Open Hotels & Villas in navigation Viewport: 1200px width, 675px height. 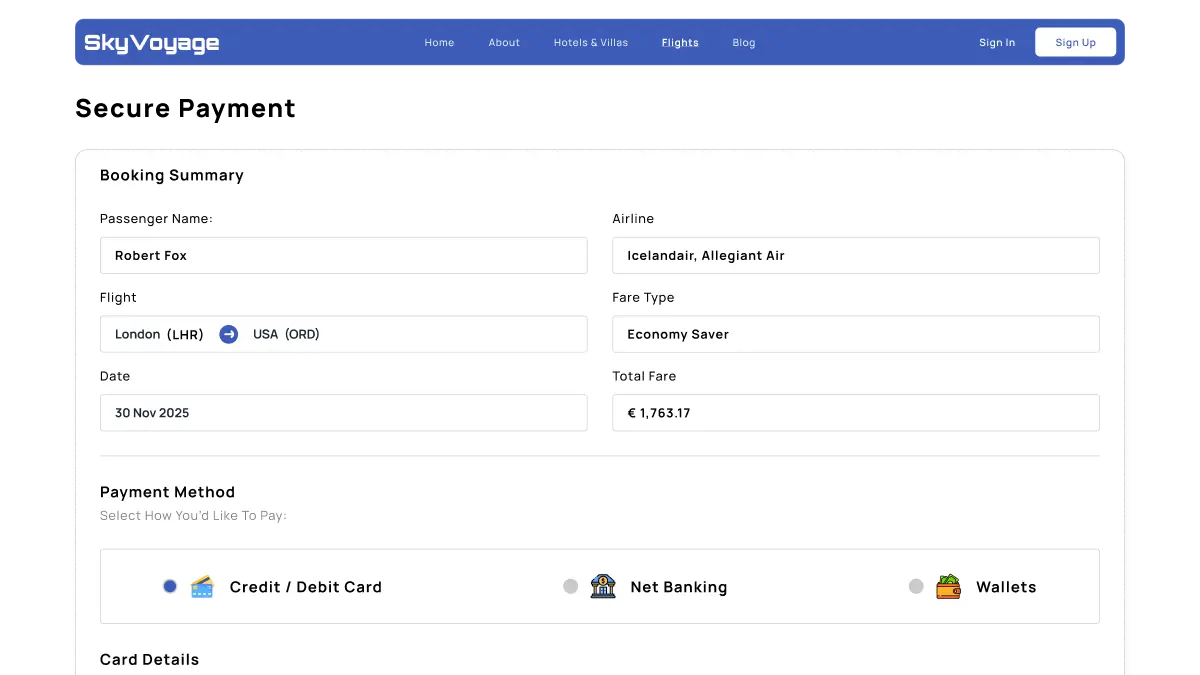pos(591,43)
